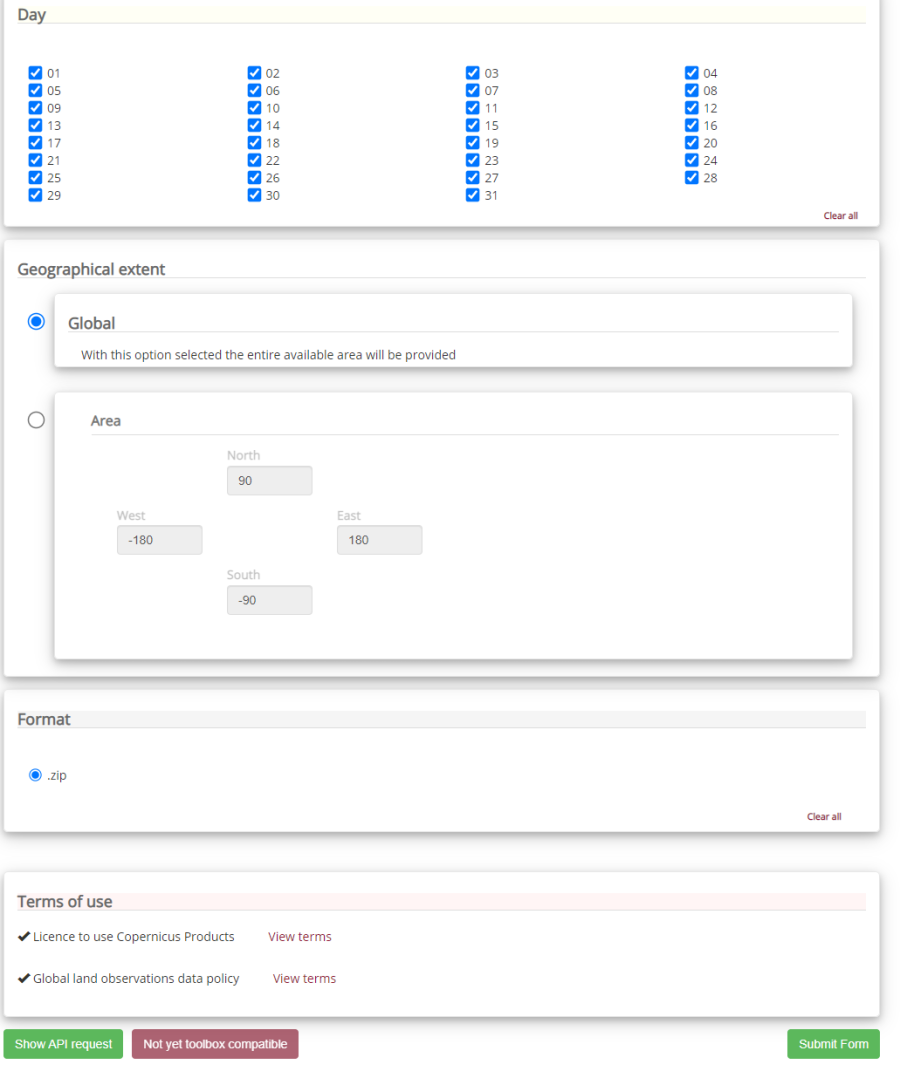Toggle day 19 checkbox
The image size is (900, 1078).
(x=472, y=143)
